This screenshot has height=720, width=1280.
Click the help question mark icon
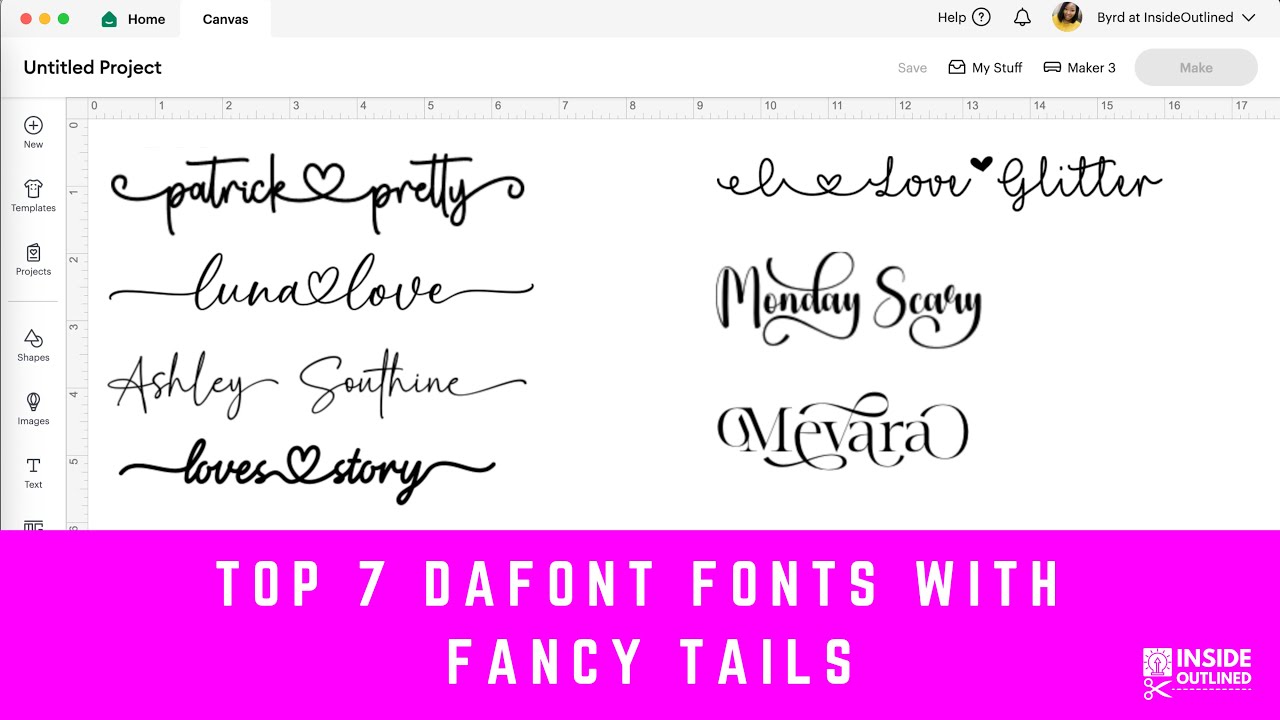point(981,17)
